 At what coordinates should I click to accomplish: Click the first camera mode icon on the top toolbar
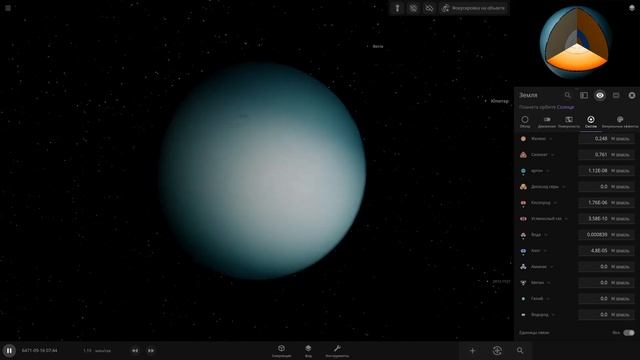point(397,8)
